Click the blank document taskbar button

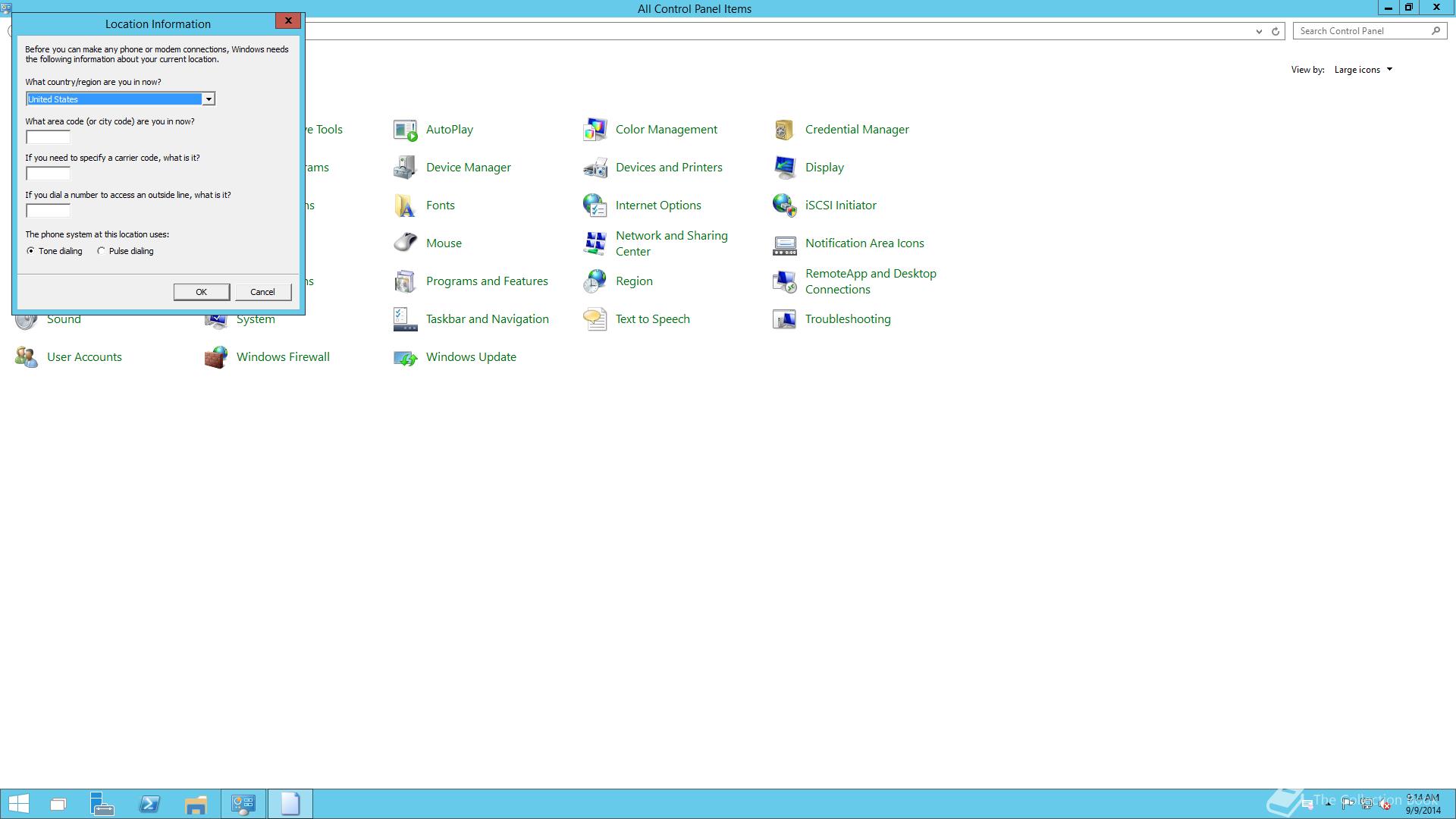pyautogui.click(x=290, y=804)
